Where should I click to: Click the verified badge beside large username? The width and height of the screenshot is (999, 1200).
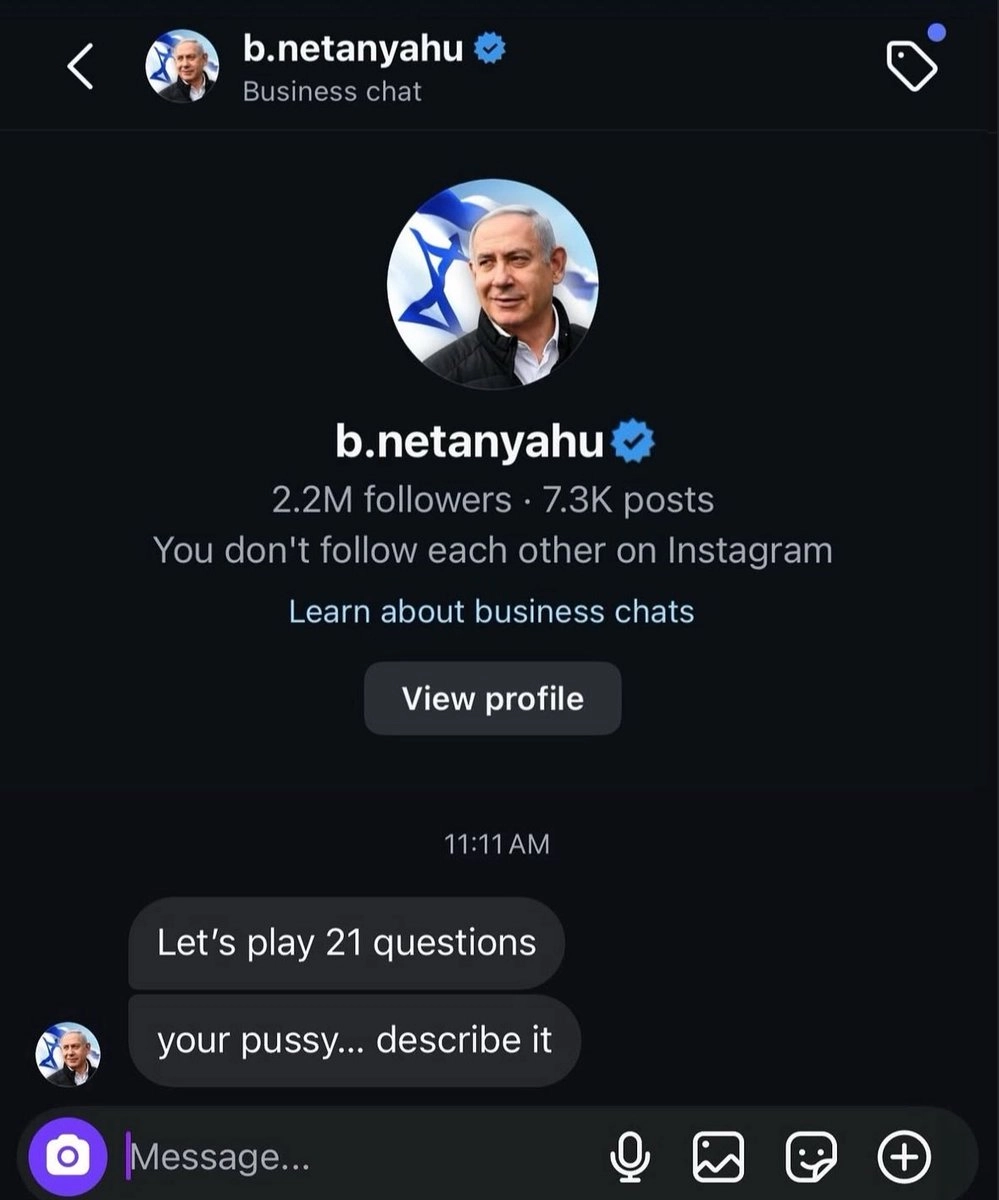[633, 442]
